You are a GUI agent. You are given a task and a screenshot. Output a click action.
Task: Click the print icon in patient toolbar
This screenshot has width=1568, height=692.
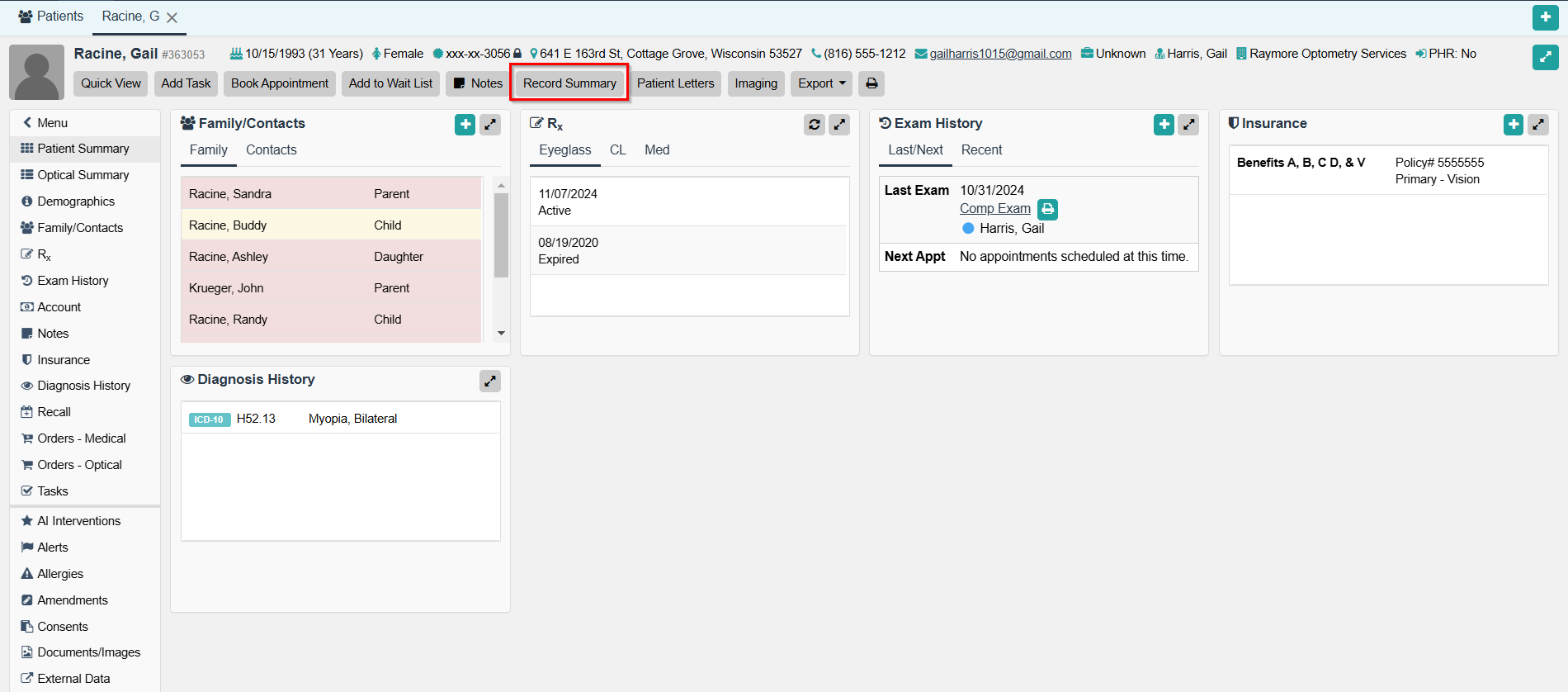tap(871, 83)
